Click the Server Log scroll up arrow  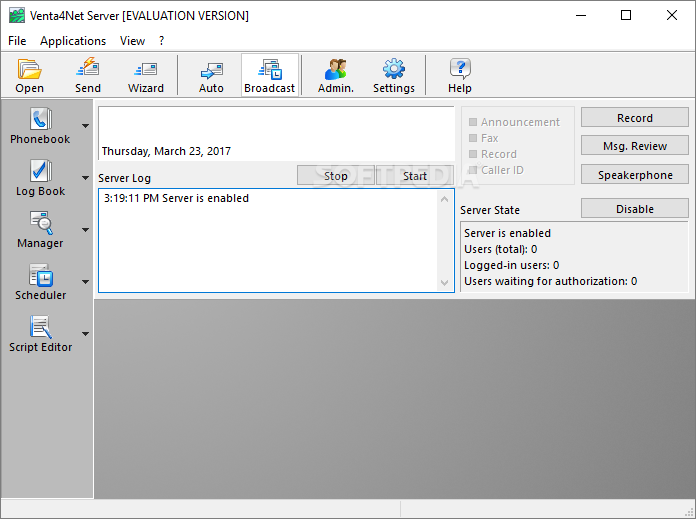[444, 199]
